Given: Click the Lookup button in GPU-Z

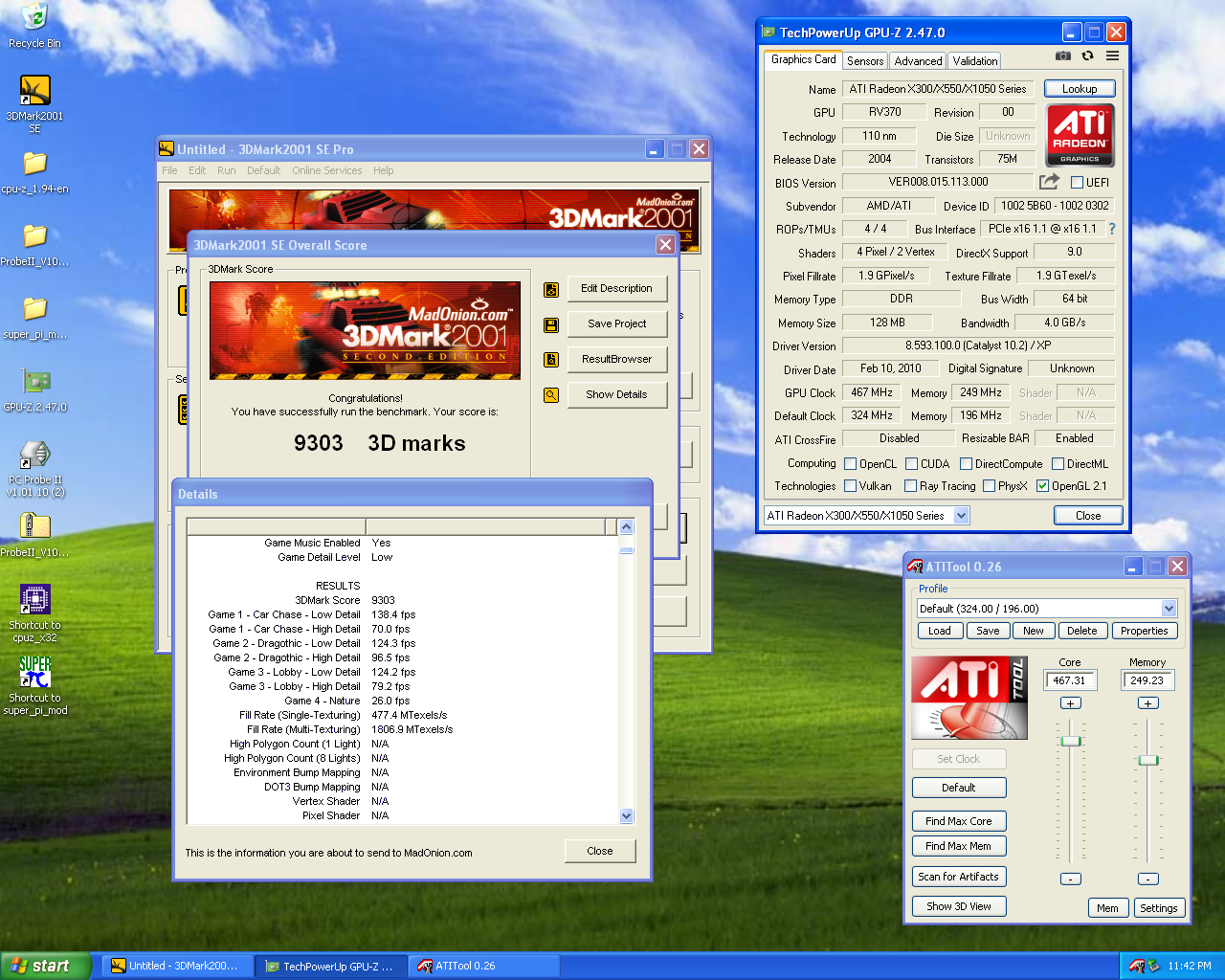Looking at the screenshot, I should coord(1080,89).
